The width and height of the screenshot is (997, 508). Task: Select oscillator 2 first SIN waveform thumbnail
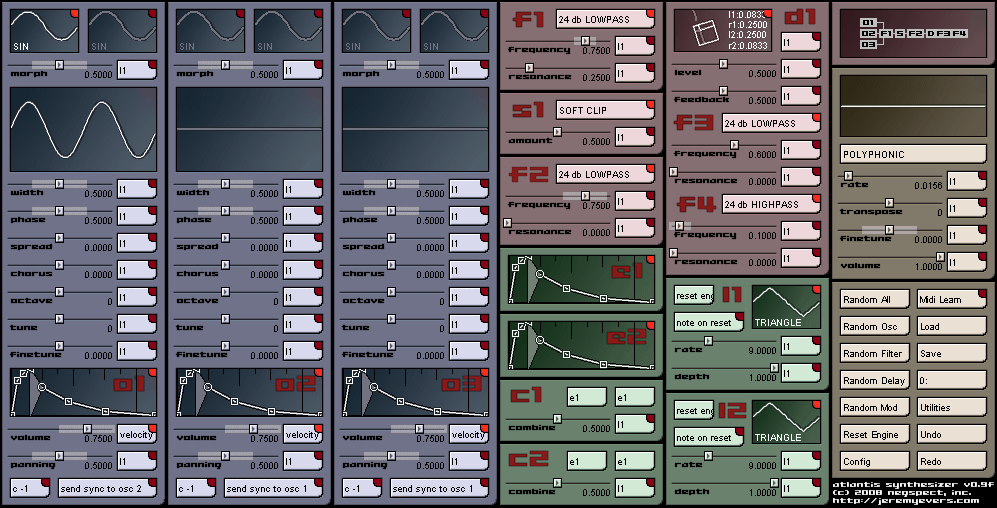(210, 31)
